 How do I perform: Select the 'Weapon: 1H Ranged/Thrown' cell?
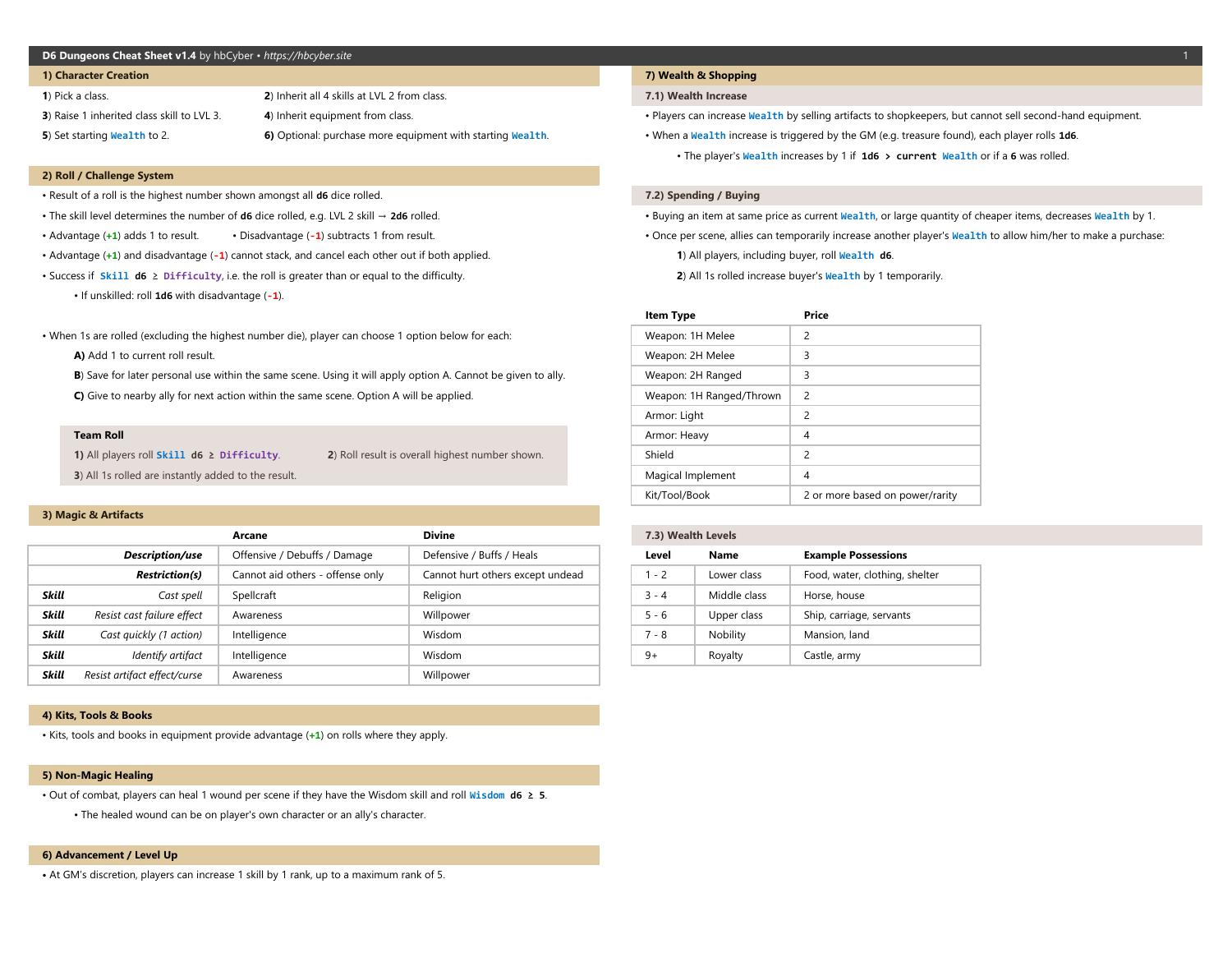(x=711, y=396)
